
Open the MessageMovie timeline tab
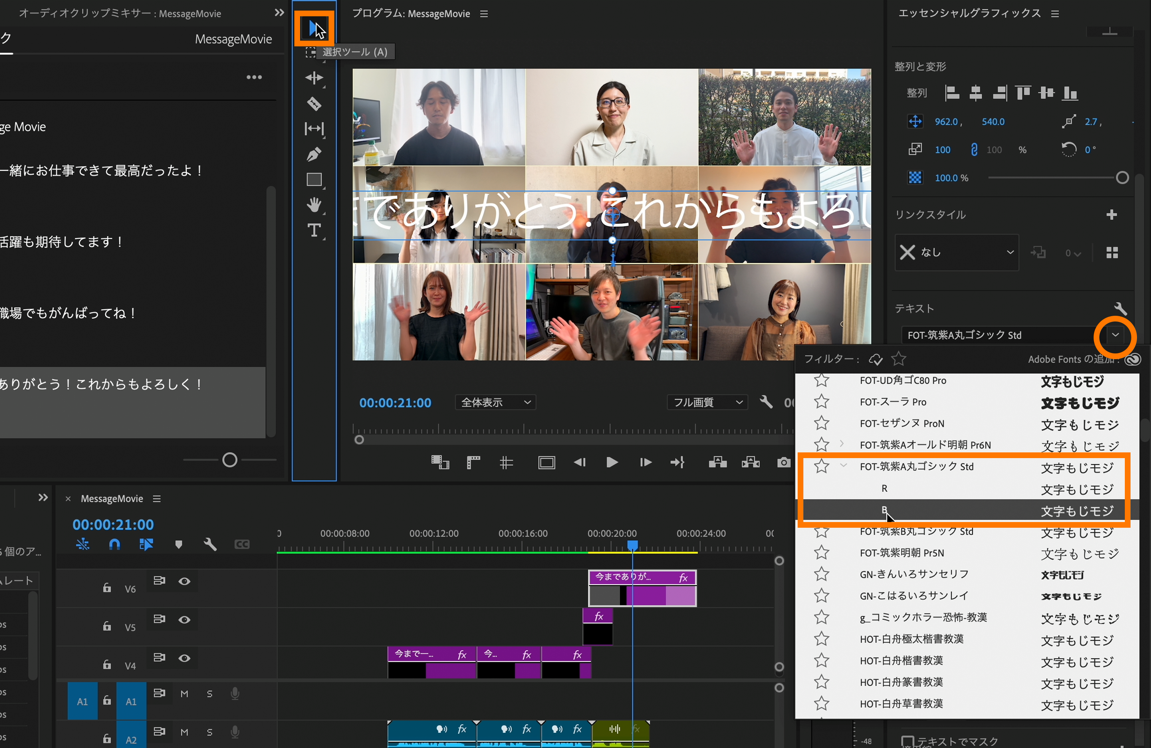click(x=112, y=498)
